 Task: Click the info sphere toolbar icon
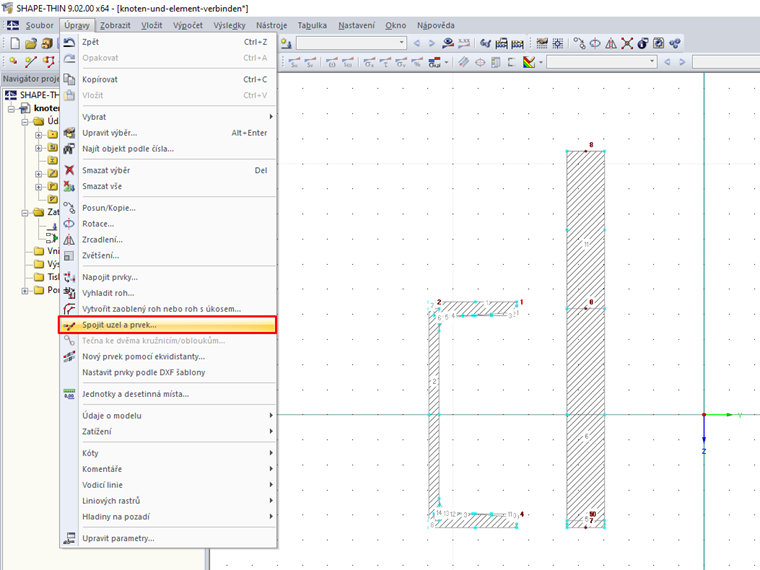(x=643, y=44)
